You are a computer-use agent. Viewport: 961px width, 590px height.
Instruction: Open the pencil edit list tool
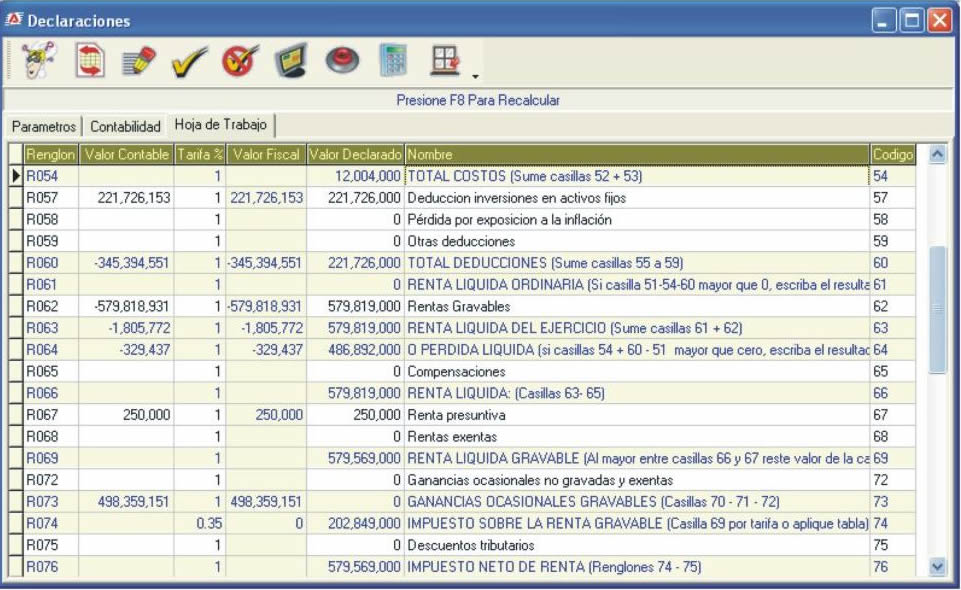point(139,60)
